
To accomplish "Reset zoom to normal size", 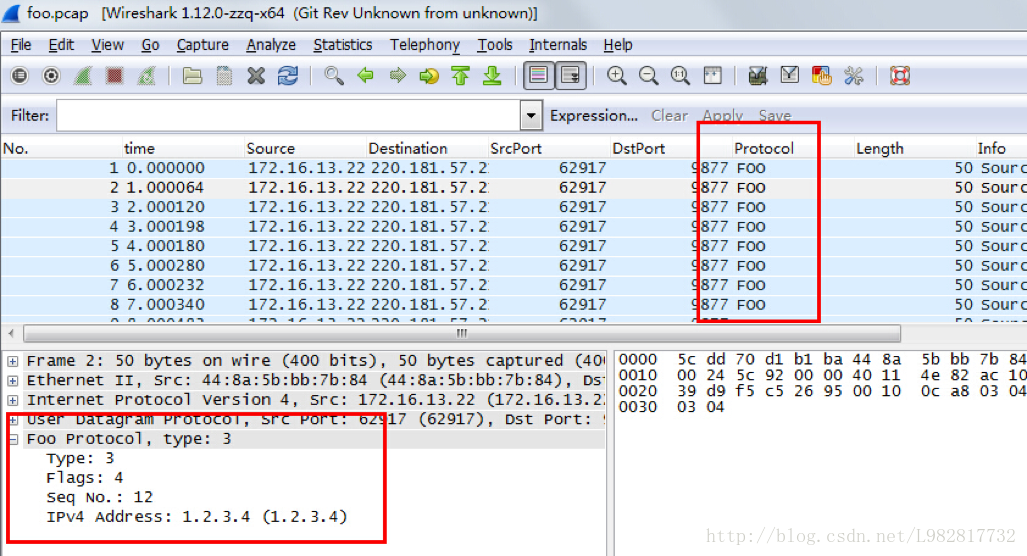I will point(680,76).
